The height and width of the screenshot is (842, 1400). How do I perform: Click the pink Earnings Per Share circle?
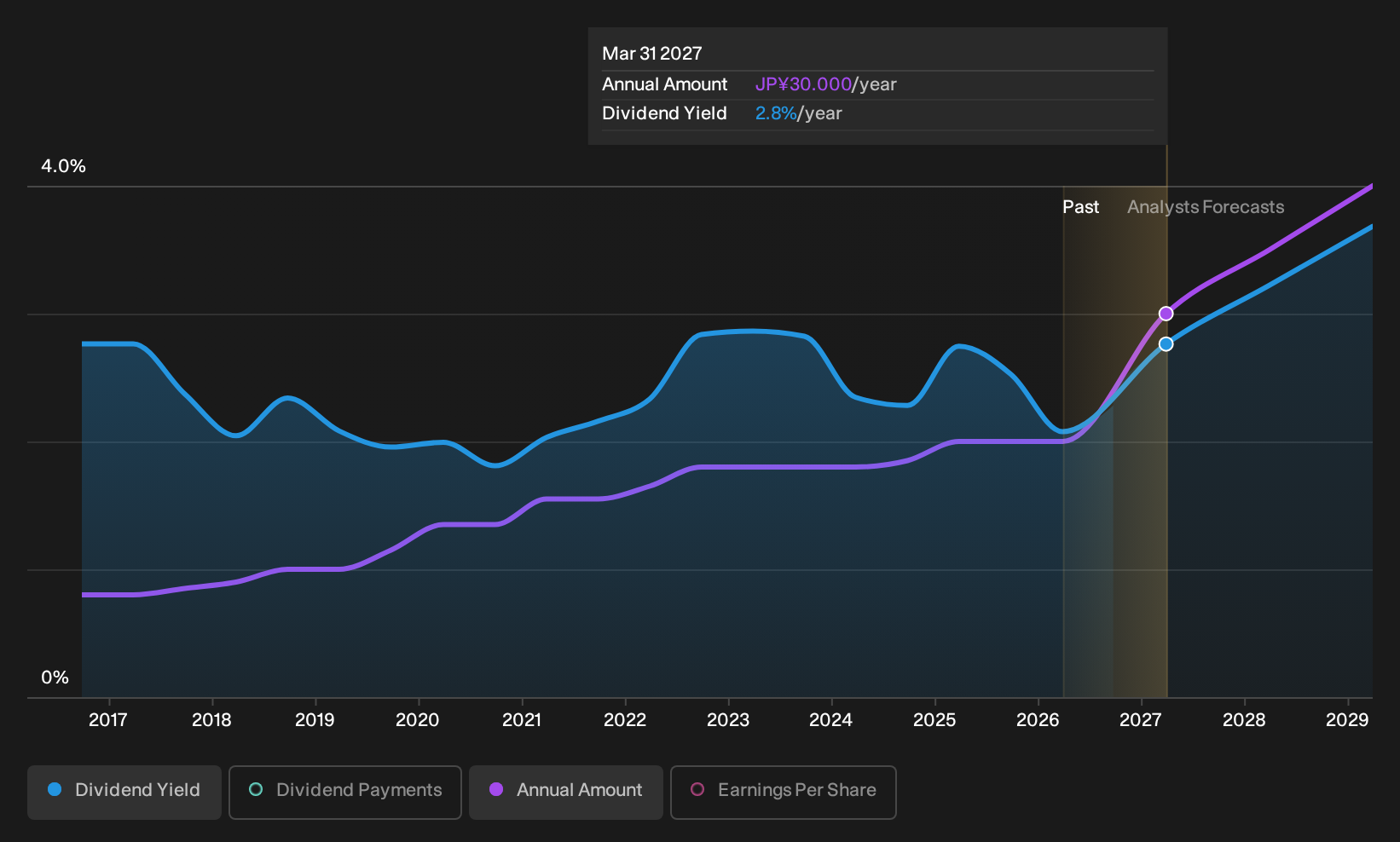tap(697, 789)
